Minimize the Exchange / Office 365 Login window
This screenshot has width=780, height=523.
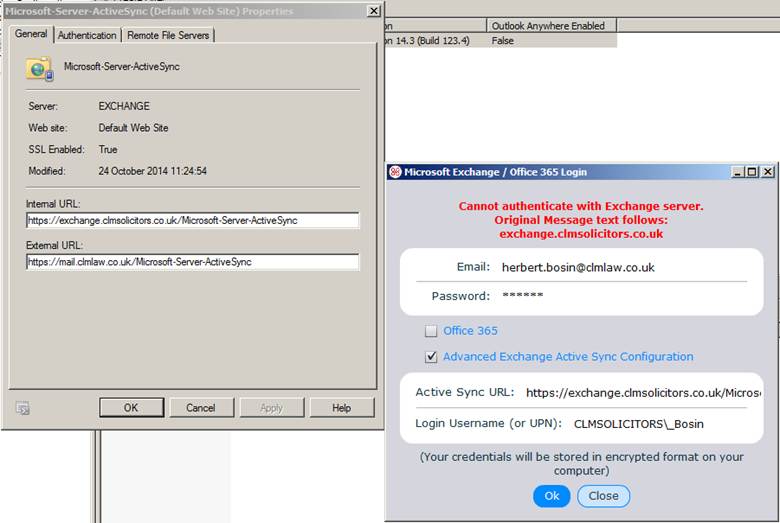pos(738,172)
